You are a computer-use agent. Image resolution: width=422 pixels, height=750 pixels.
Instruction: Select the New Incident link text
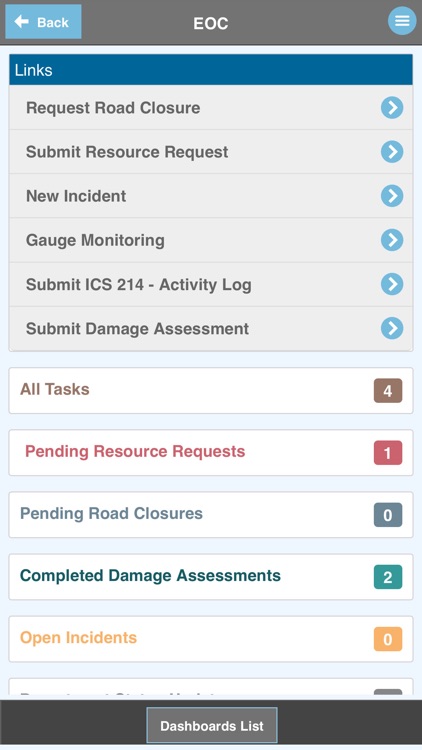click(76, 196)
